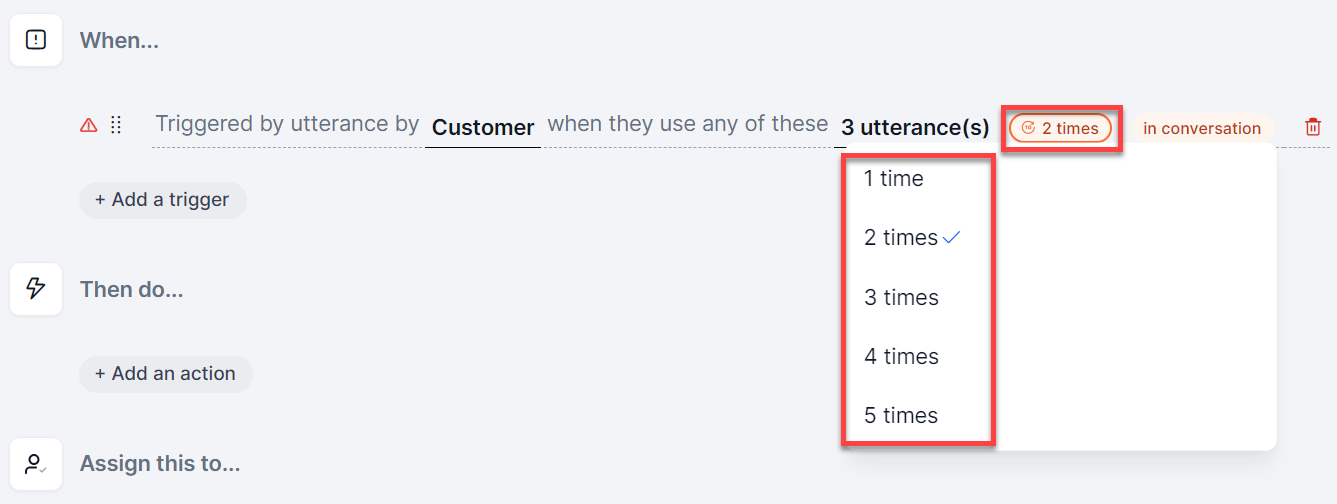Click the Assign this to... heading
This screenshot has height=504, width=1337.
[x=160, y=464]
